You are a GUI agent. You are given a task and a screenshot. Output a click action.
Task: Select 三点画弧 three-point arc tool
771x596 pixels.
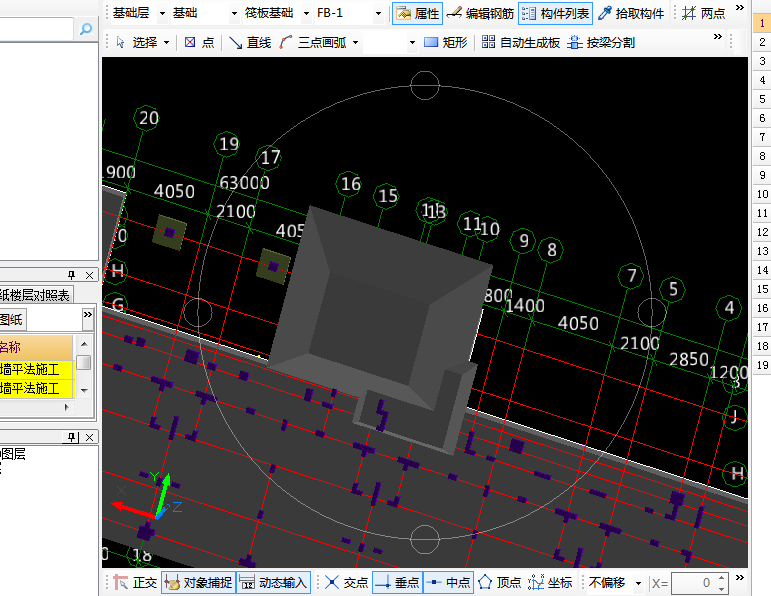click(313, 43)
